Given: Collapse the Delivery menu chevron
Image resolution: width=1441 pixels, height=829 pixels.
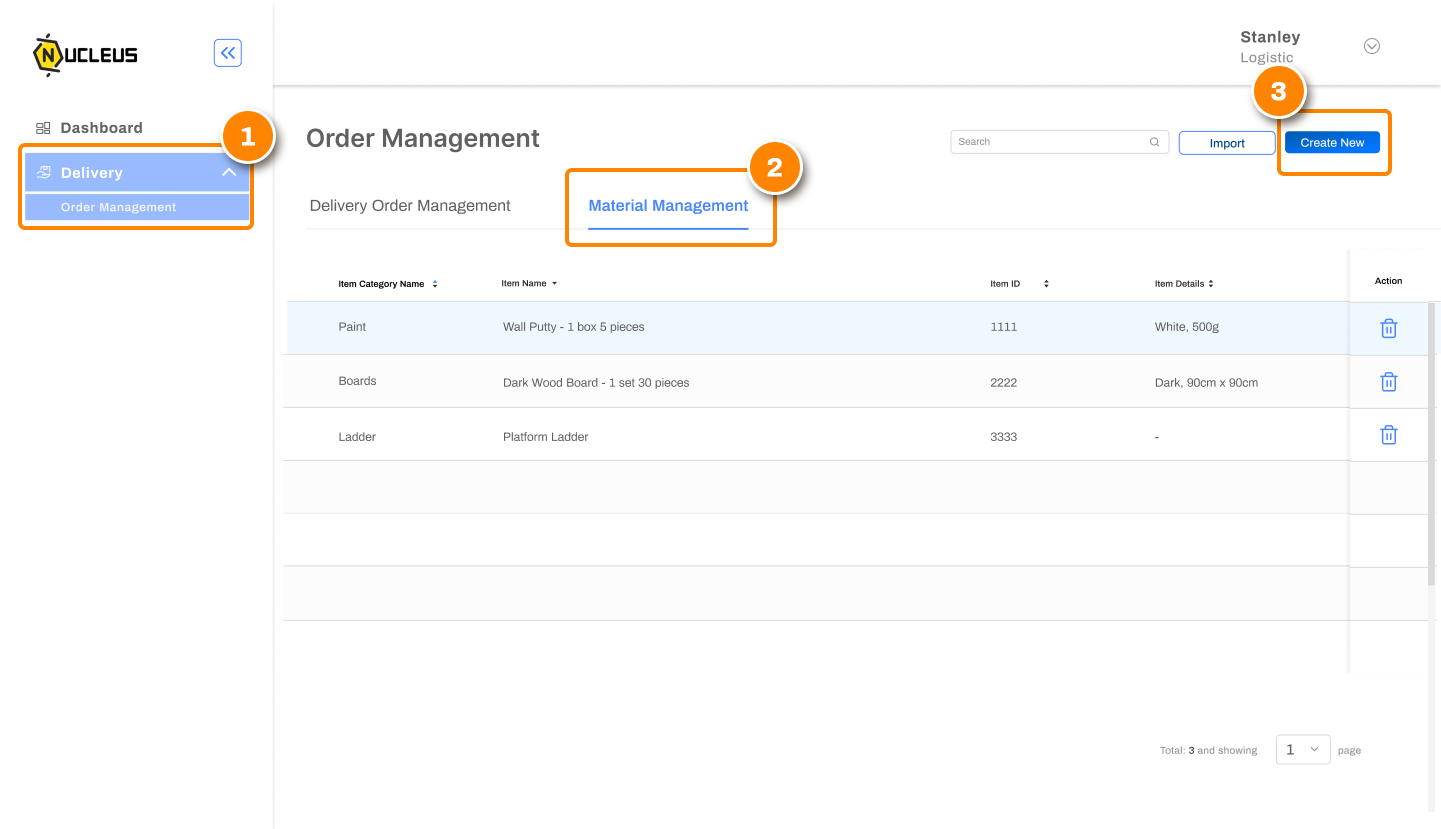Looking at the screenshot, I should 229,172.
